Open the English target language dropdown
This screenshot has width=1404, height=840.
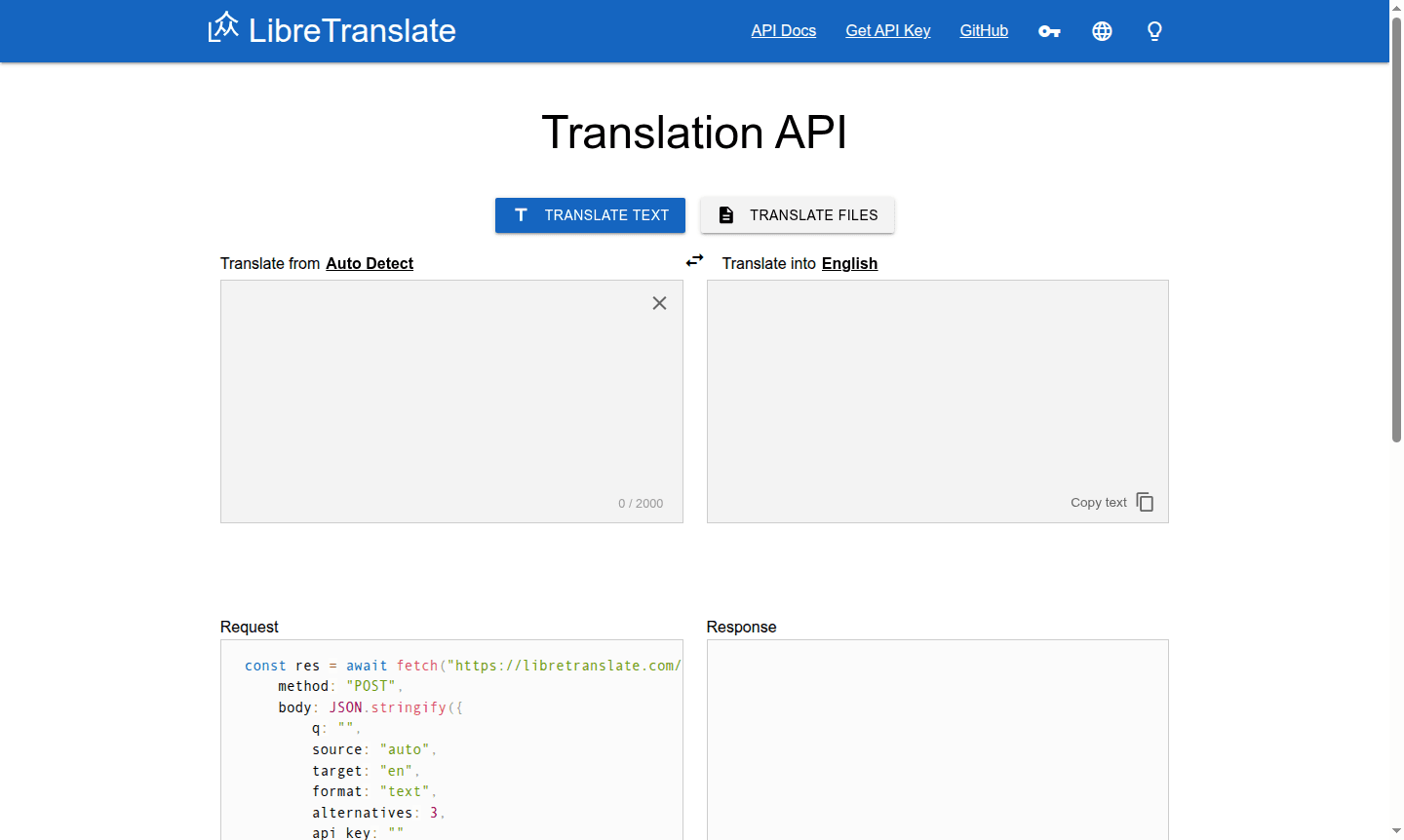tap(849, 263)
